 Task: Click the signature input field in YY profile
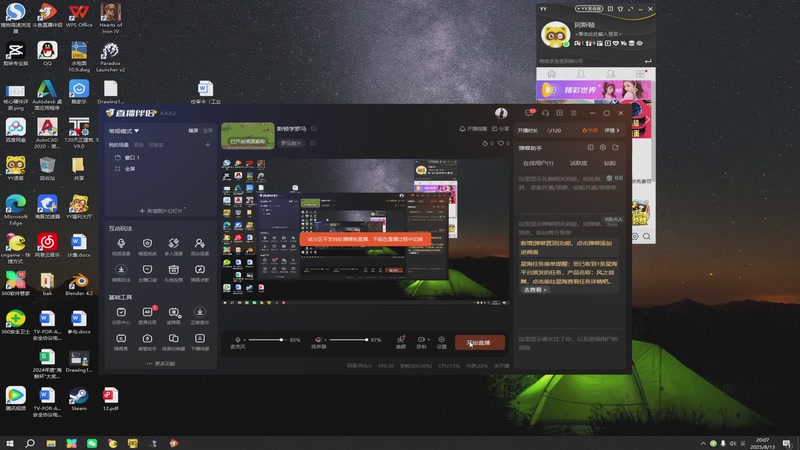pyautogui.click(x=598, y=34)
